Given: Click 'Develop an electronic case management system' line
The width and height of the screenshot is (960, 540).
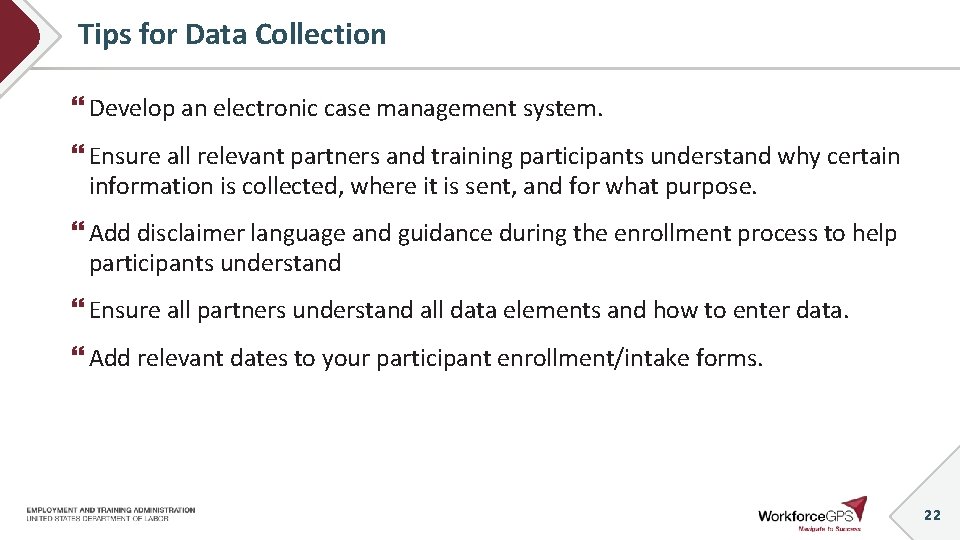Looking at the screenshot, I should click(347, 108).
